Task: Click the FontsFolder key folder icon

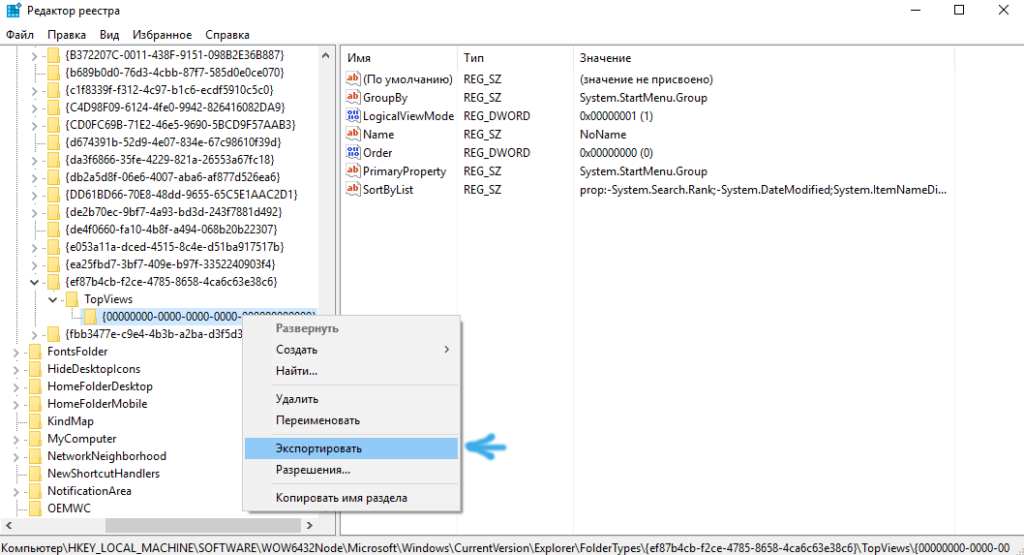Action: pos(35,352)
